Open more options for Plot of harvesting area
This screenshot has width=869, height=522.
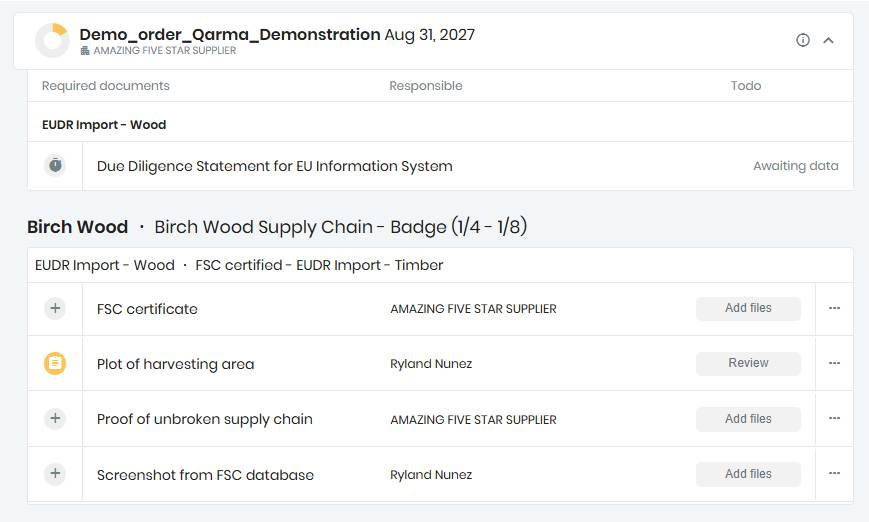tap(834, 363)
